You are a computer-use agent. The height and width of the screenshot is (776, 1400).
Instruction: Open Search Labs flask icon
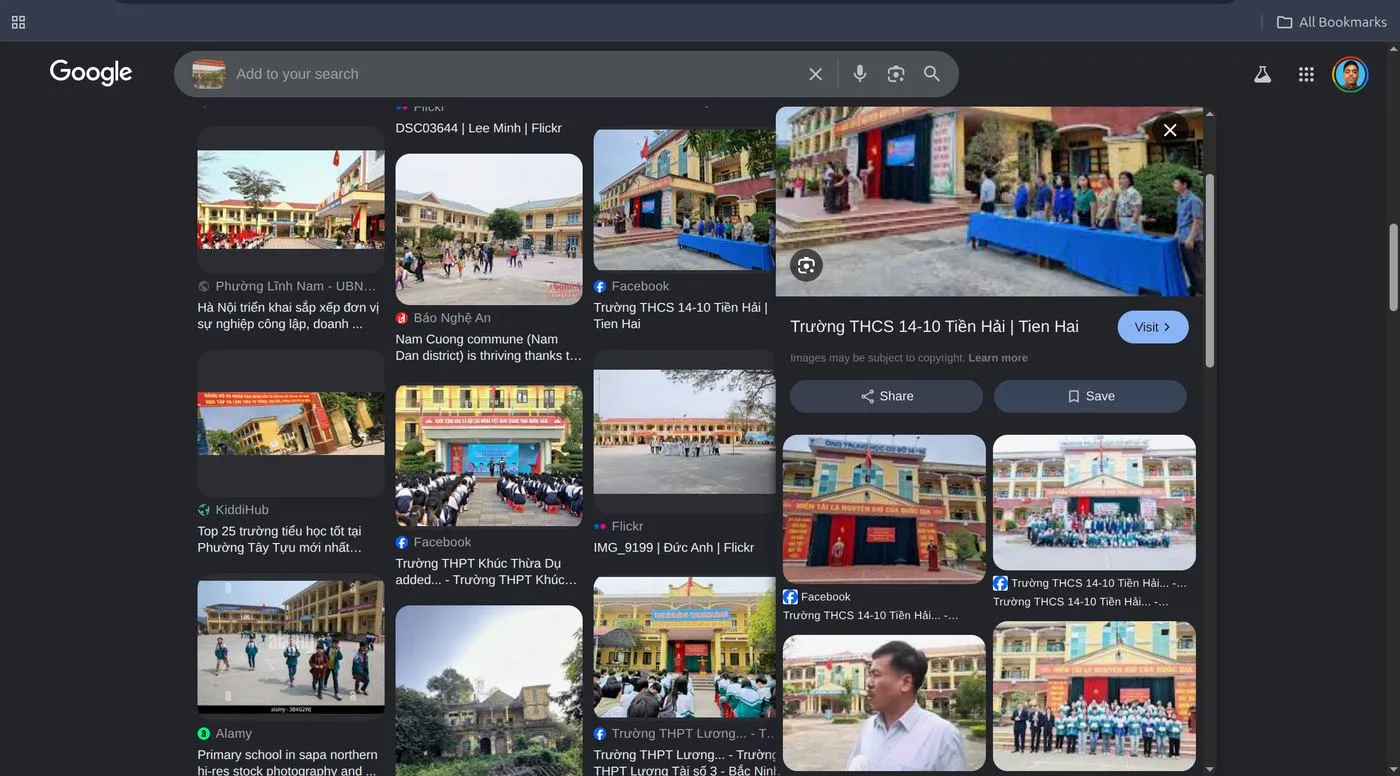[x=1263, y=74]
